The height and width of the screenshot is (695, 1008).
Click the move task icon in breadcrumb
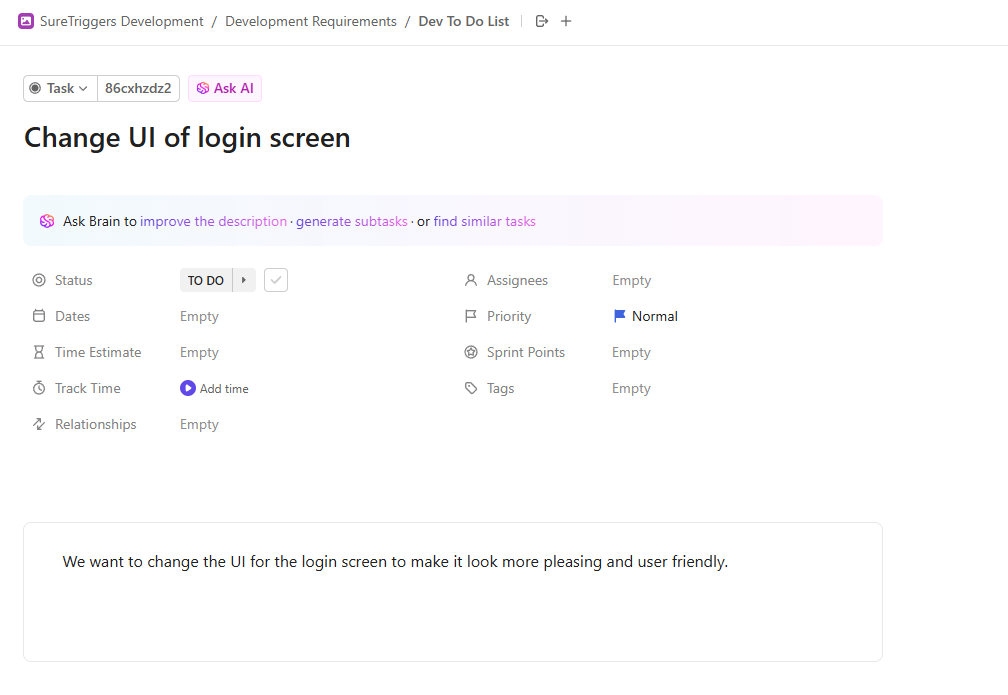(542, 21)
